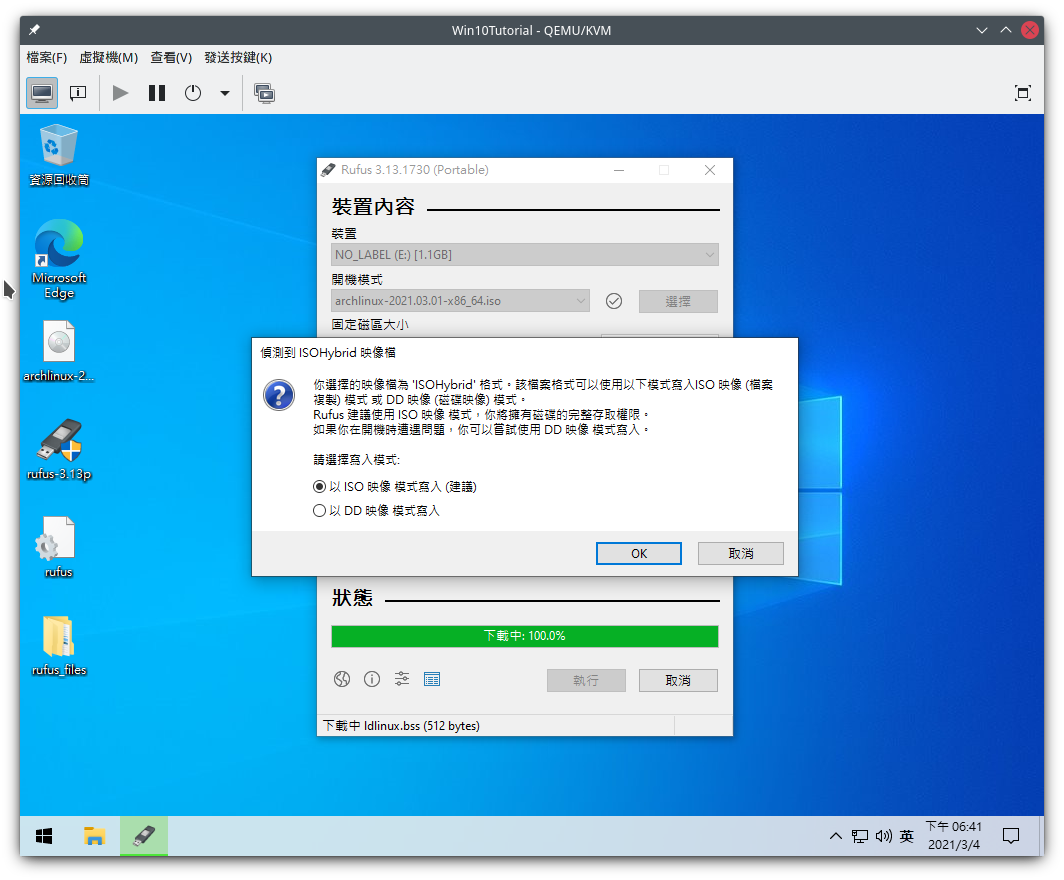Switch the viewer to fullscreen
The width and height of the screenshot is (1064, 880).
coord(1022,93)
